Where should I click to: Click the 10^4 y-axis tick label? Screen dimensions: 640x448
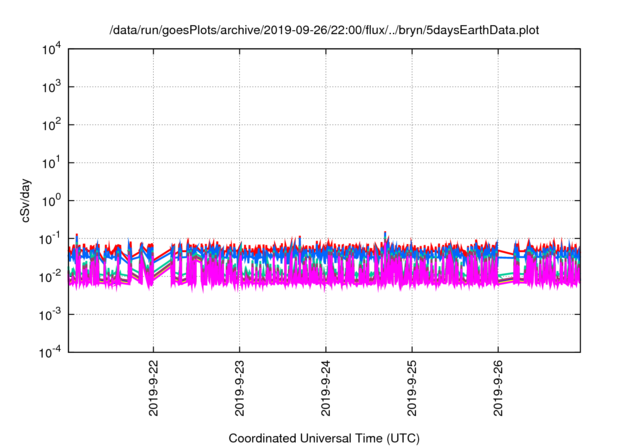tap(52, 49)
